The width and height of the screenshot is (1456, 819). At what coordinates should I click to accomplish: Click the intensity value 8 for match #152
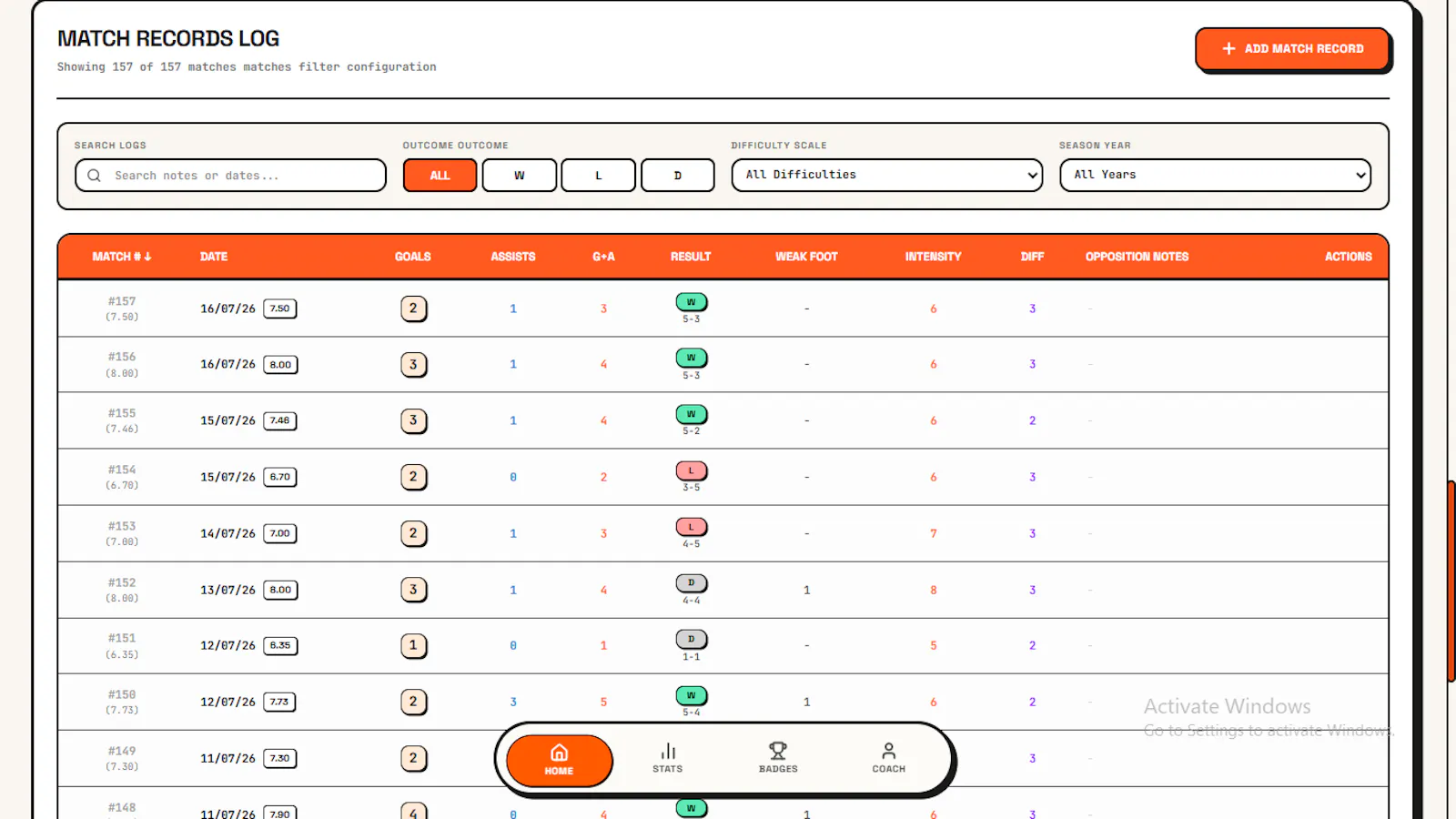[933, 590]
